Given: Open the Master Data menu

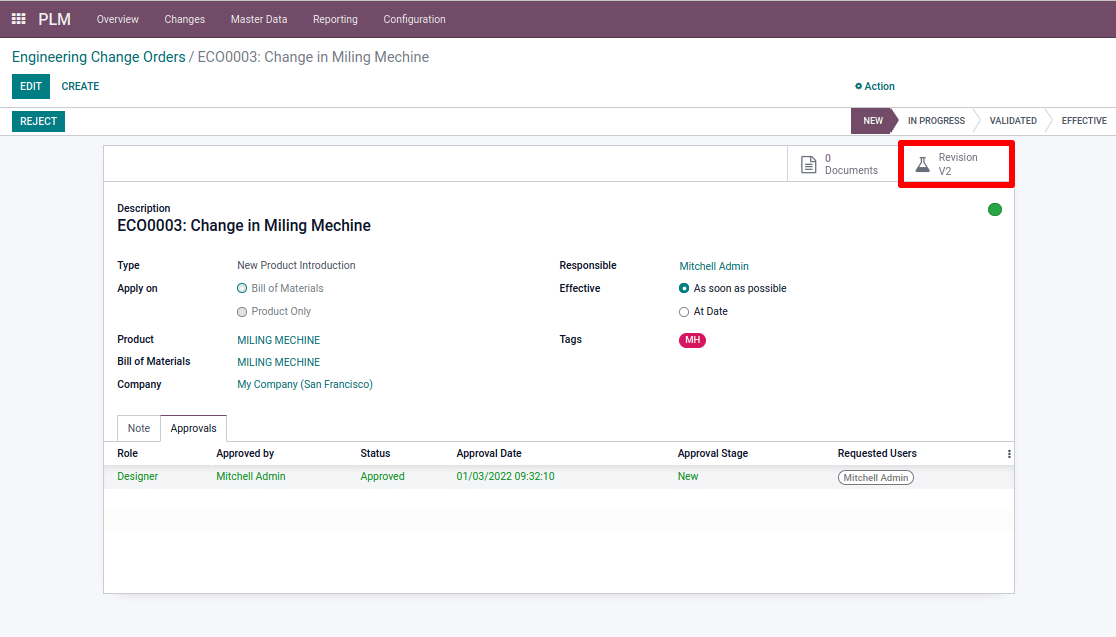Looking at the screenshot, I should (258, 19).
